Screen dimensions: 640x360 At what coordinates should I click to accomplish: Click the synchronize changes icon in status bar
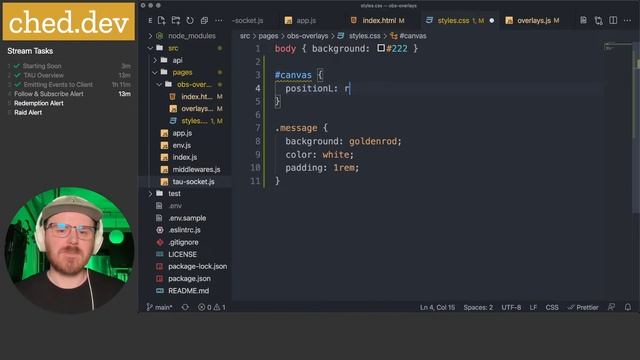(x=185, y=307)
